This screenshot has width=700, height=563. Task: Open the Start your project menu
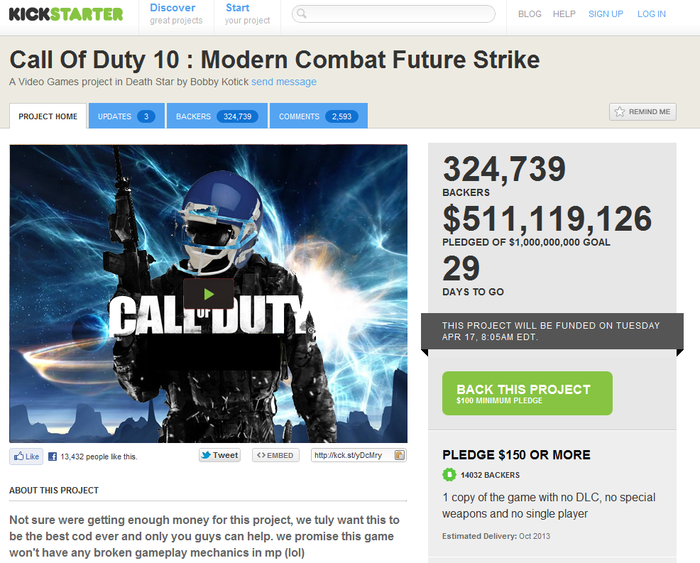[x=247, y=13]
